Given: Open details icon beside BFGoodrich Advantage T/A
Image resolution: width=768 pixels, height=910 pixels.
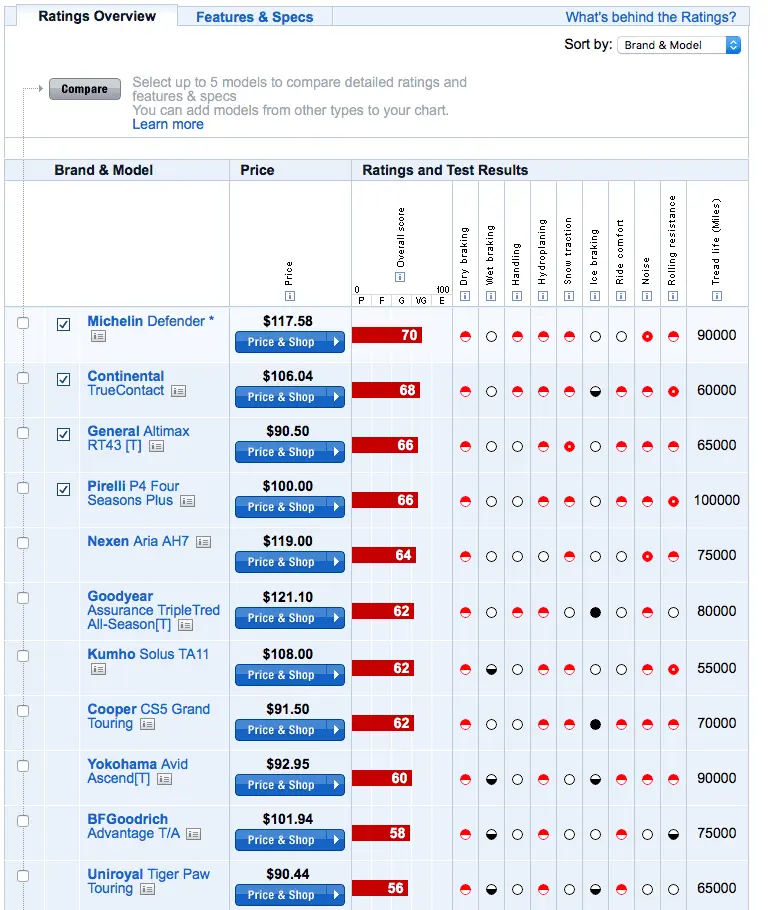Looking at the screenshot, I should coord(193,834).
